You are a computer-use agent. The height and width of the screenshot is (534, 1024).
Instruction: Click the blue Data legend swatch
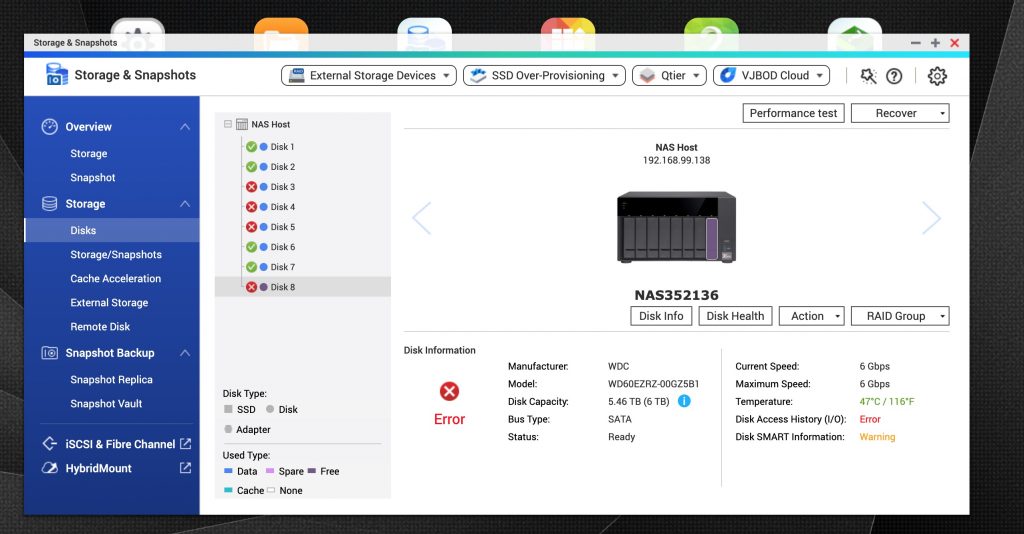(228, 471)
